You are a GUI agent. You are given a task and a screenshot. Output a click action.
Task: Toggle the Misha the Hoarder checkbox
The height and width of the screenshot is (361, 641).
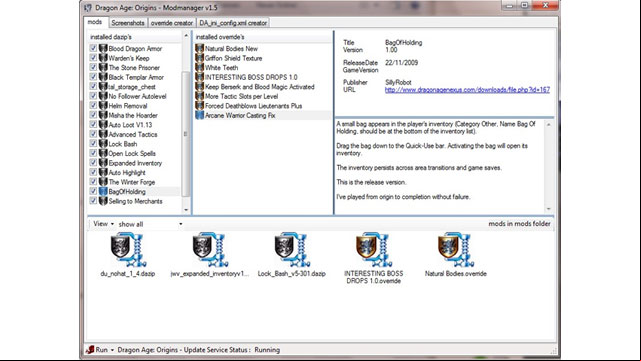click(93, 115)
